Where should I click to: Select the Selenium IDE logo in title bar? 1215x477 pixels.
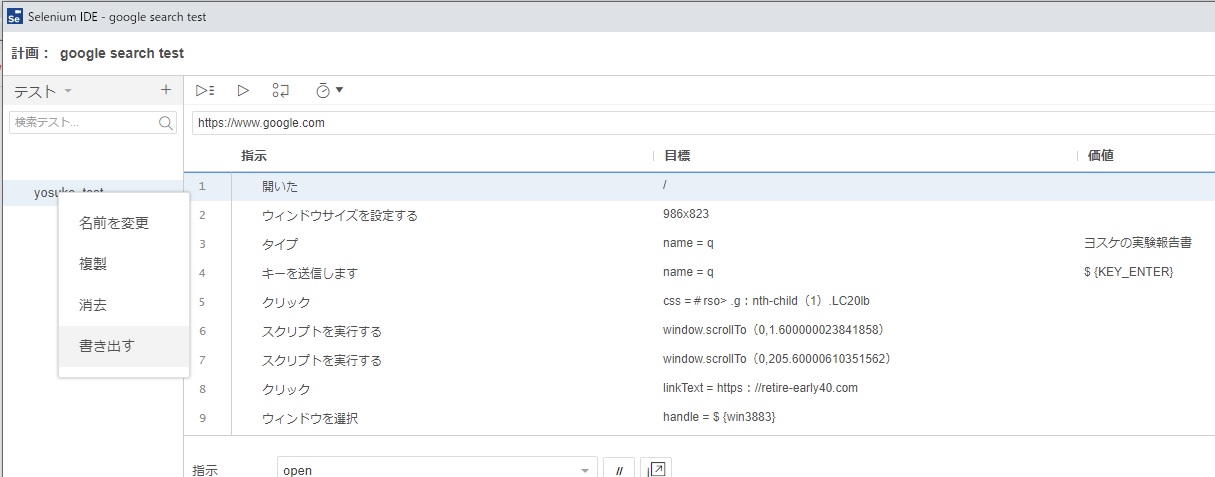coord(15,17)
